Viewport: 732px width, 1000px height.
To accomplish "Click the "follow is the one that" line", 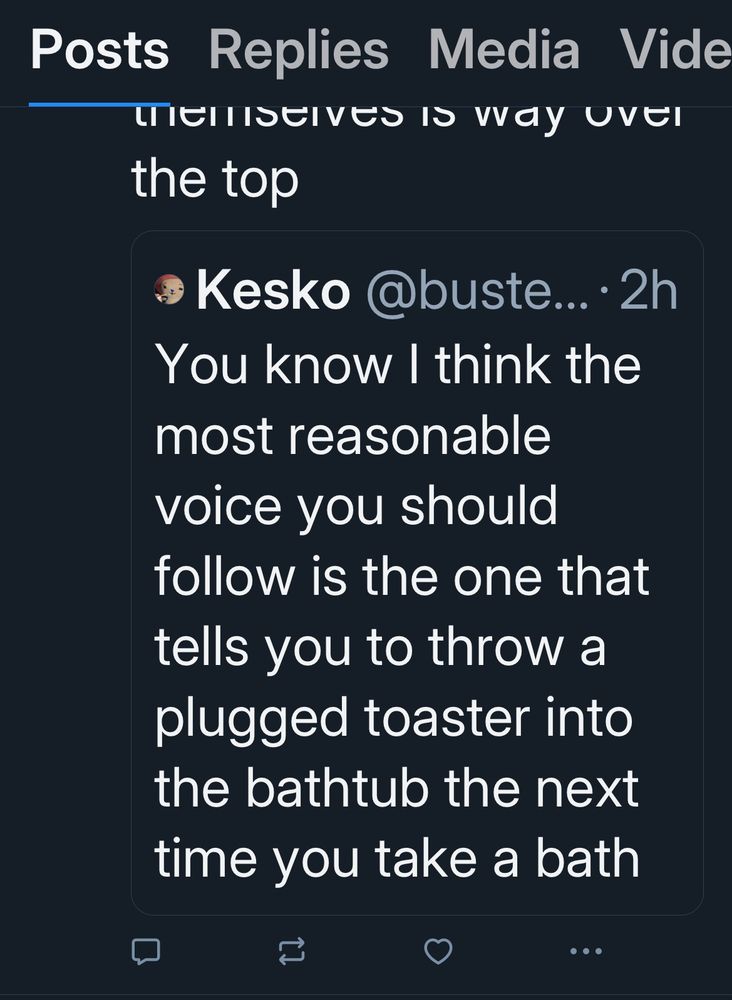I will coord(402,577).
